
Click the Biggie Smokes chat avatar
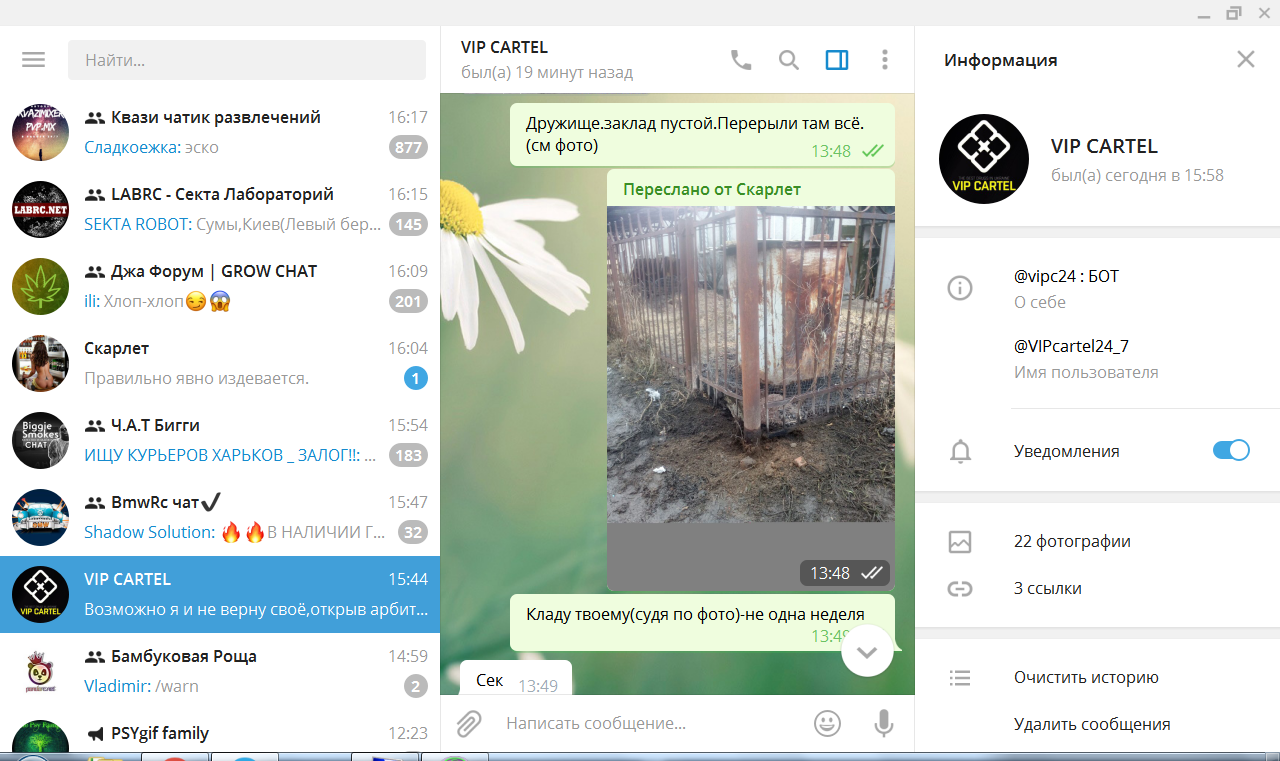(x=40, y=440)
